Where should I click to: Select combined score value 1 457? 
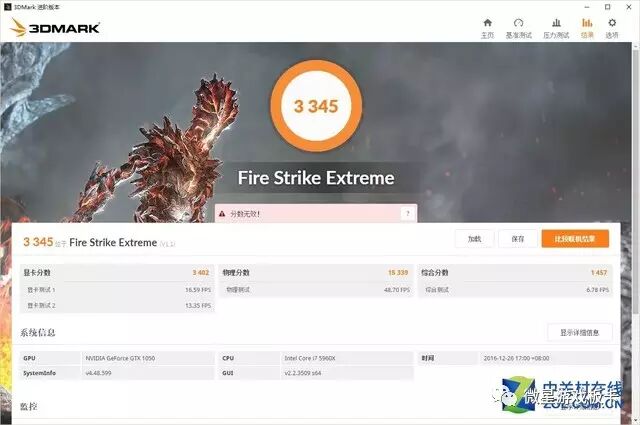click(x=599, y=272)
